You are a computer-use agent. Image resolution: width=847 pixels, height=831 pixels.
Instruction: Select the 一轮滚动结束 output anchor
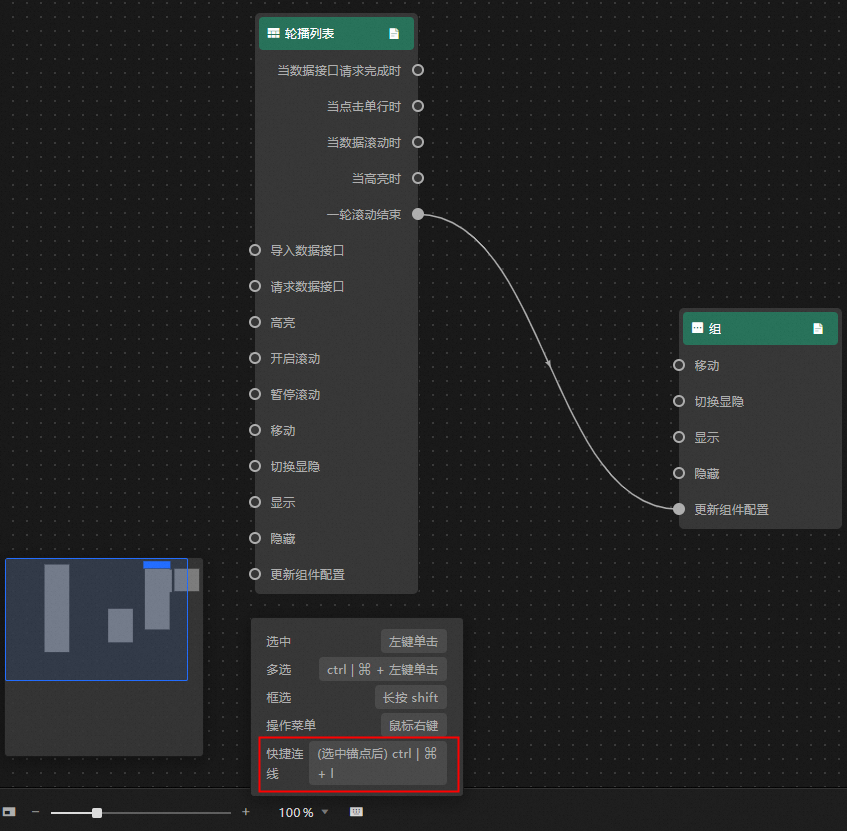pyautogui.click(x=418, y=214)
